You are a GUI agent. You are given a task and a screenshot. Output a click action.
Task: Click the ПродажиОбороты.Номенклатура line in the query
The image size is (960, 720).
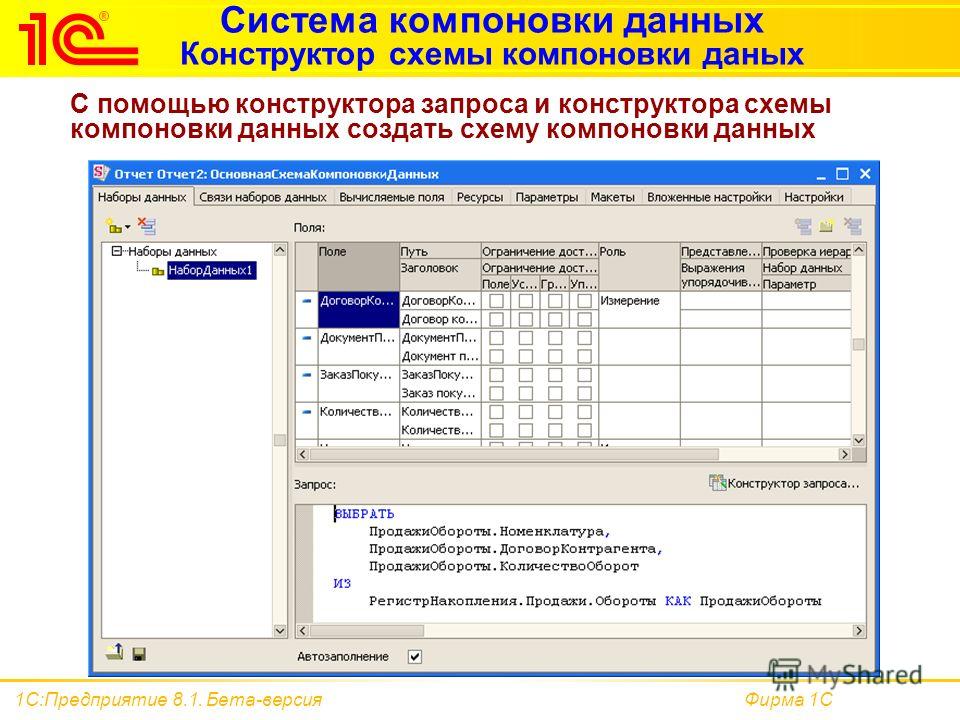(x=489, y=531)
